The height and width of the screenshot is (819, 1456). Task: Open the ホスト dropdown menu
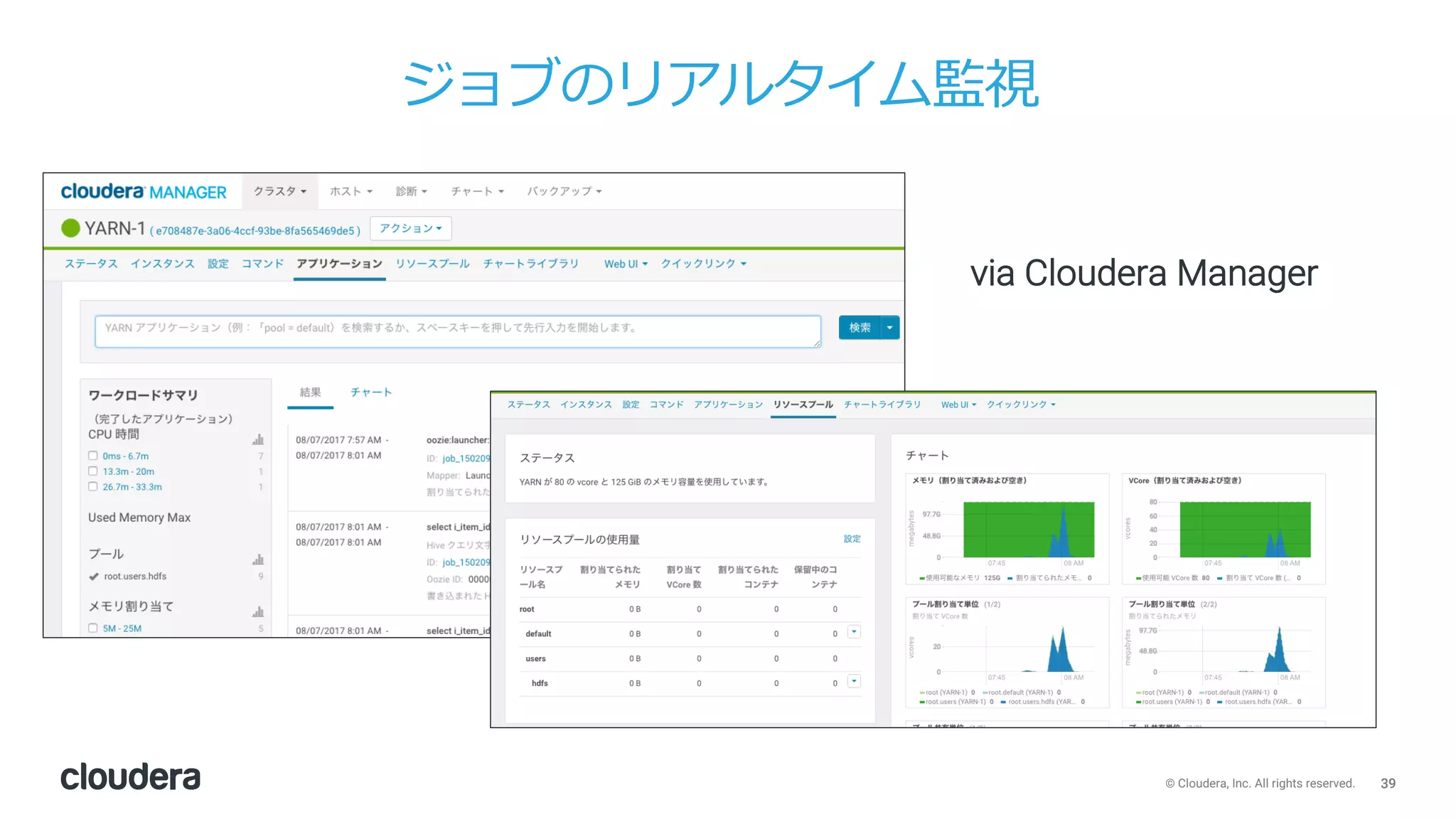tap(351, 191)
